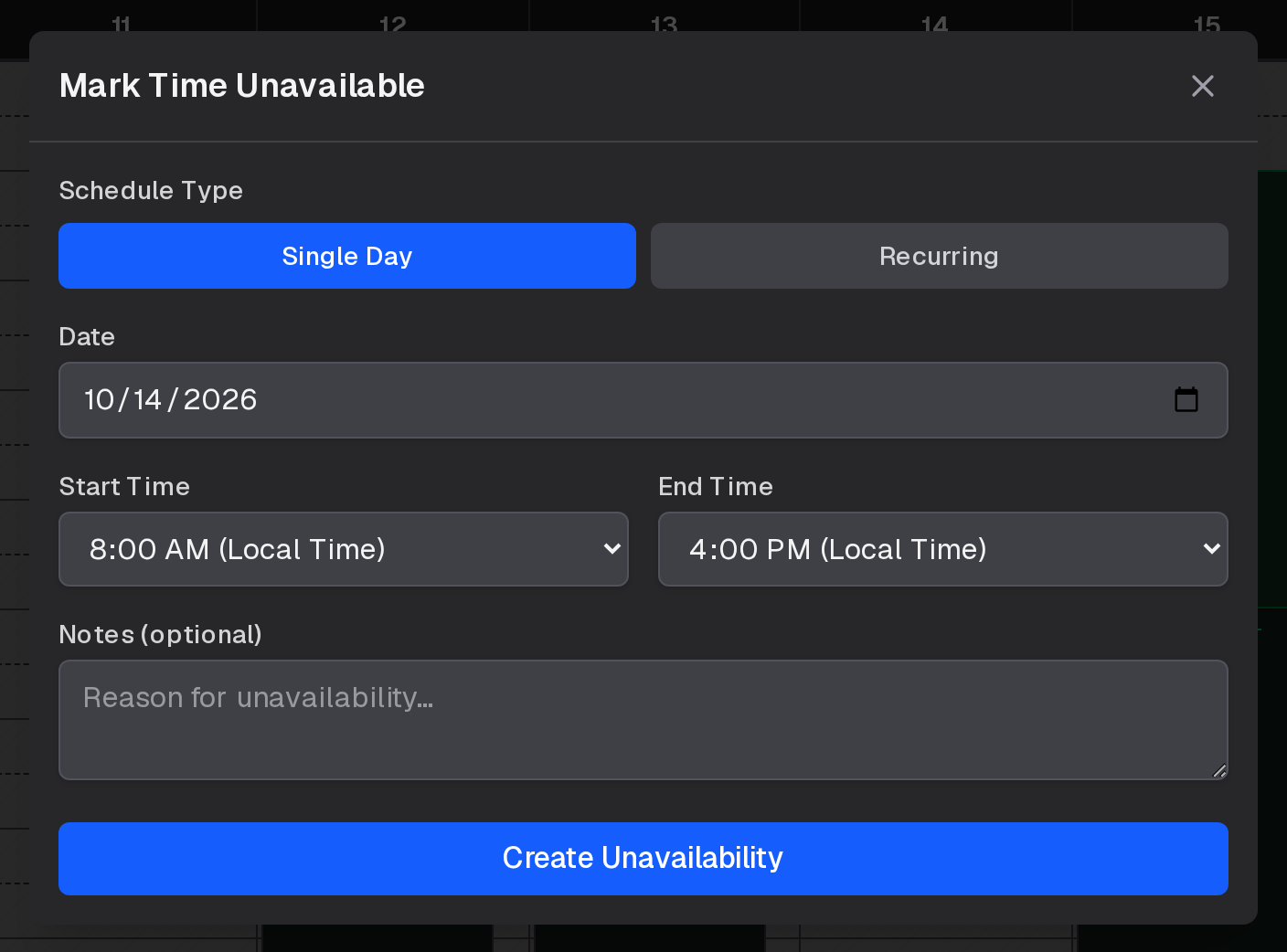Focus the Notes reason text area
The image size is (1287, 952).
pyautogui.click(x=643, y=720)
